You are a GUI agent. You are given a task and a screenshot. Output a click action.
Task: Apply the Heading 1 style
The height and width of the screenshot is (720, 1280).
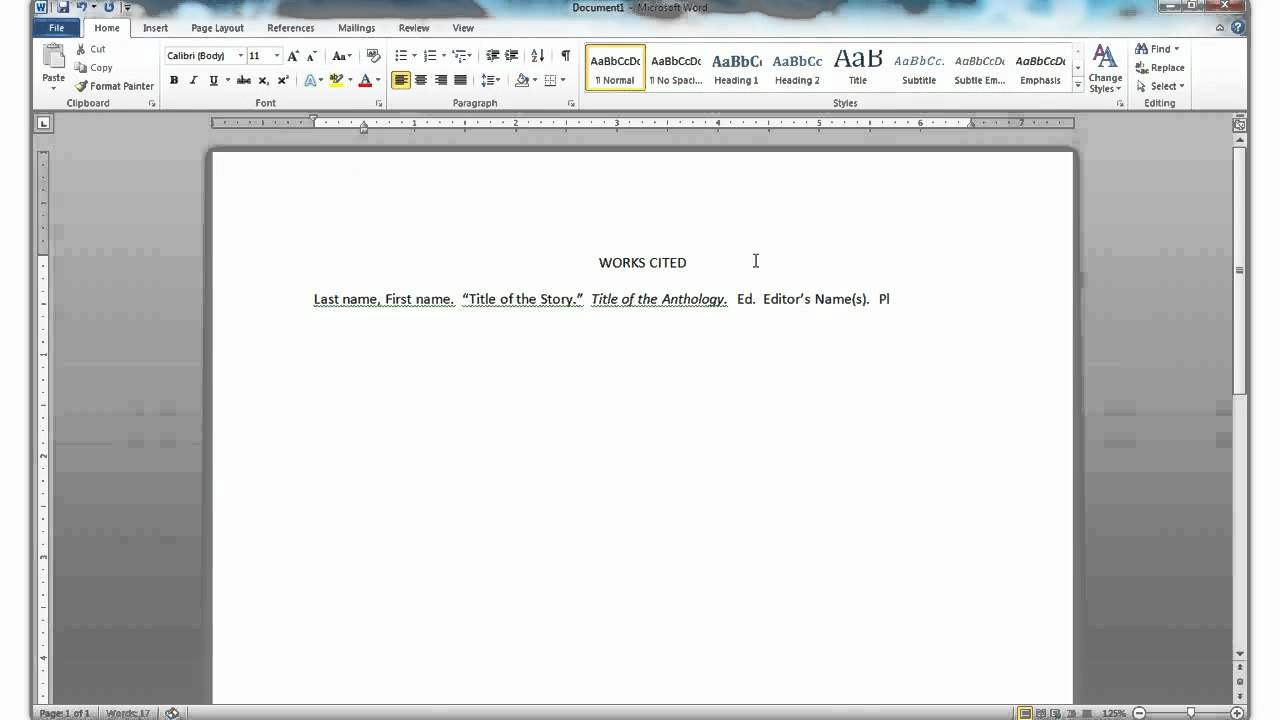pos(736,68)
